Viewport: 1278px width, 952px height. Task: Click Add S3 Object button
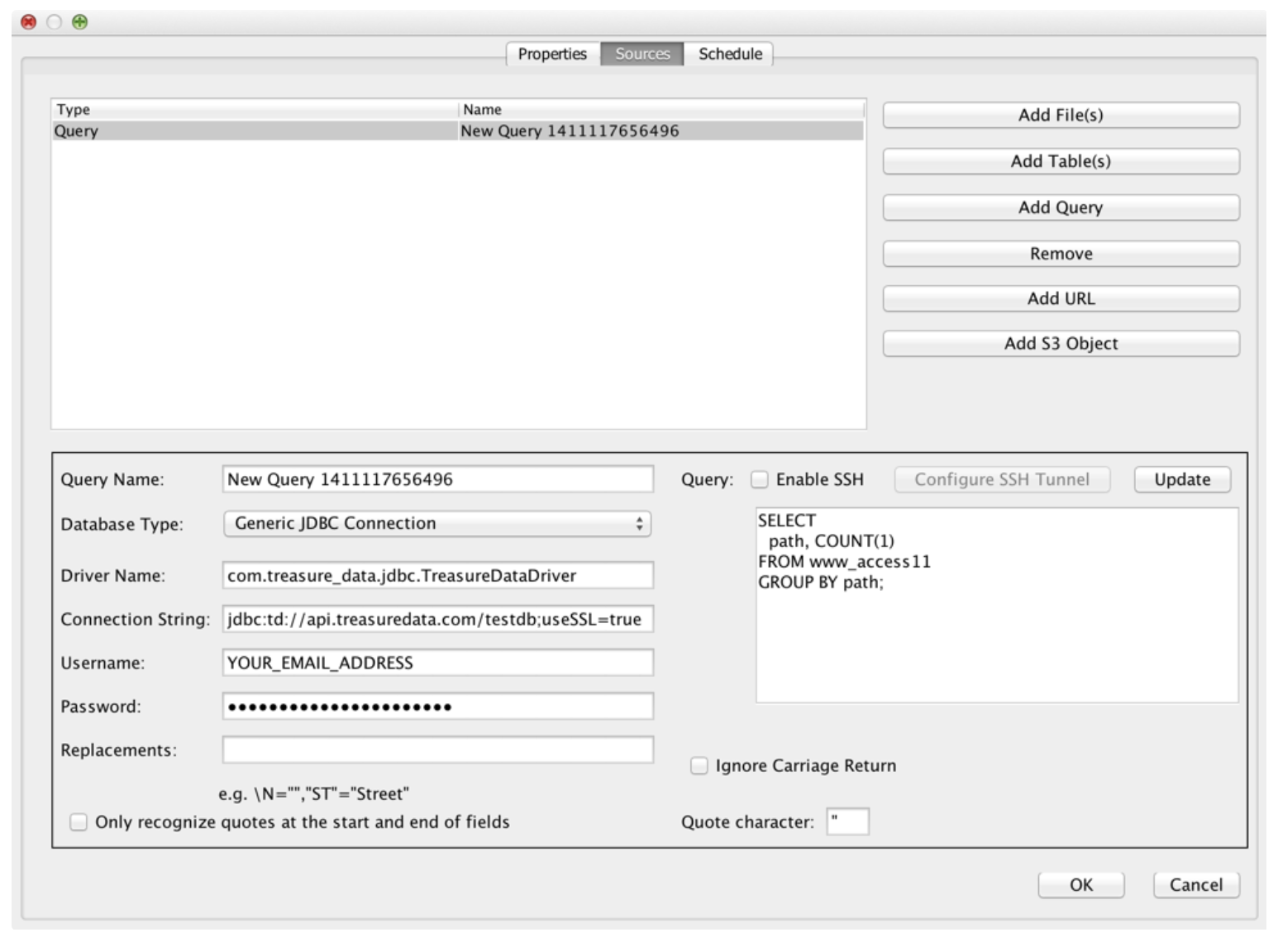click(x=1061, y=344)
